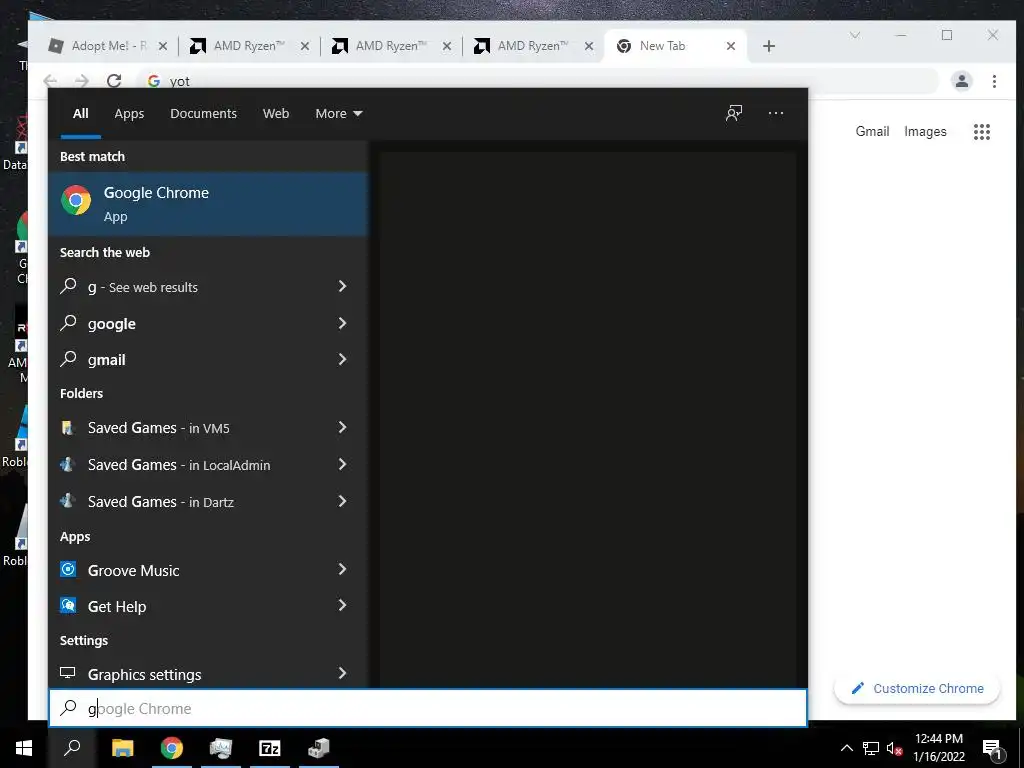
Task: Select the 'Get Help' app result text
Action: [117, 607]
